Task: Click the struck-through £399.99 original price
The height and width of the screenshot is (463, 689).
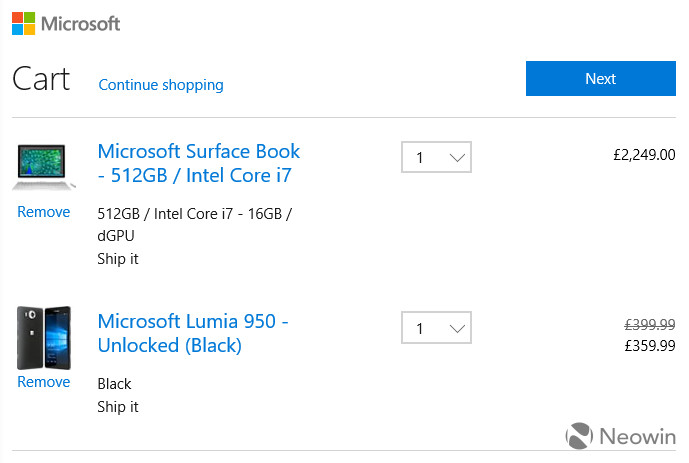Action: pyautogui.click(x=650, y=325)
